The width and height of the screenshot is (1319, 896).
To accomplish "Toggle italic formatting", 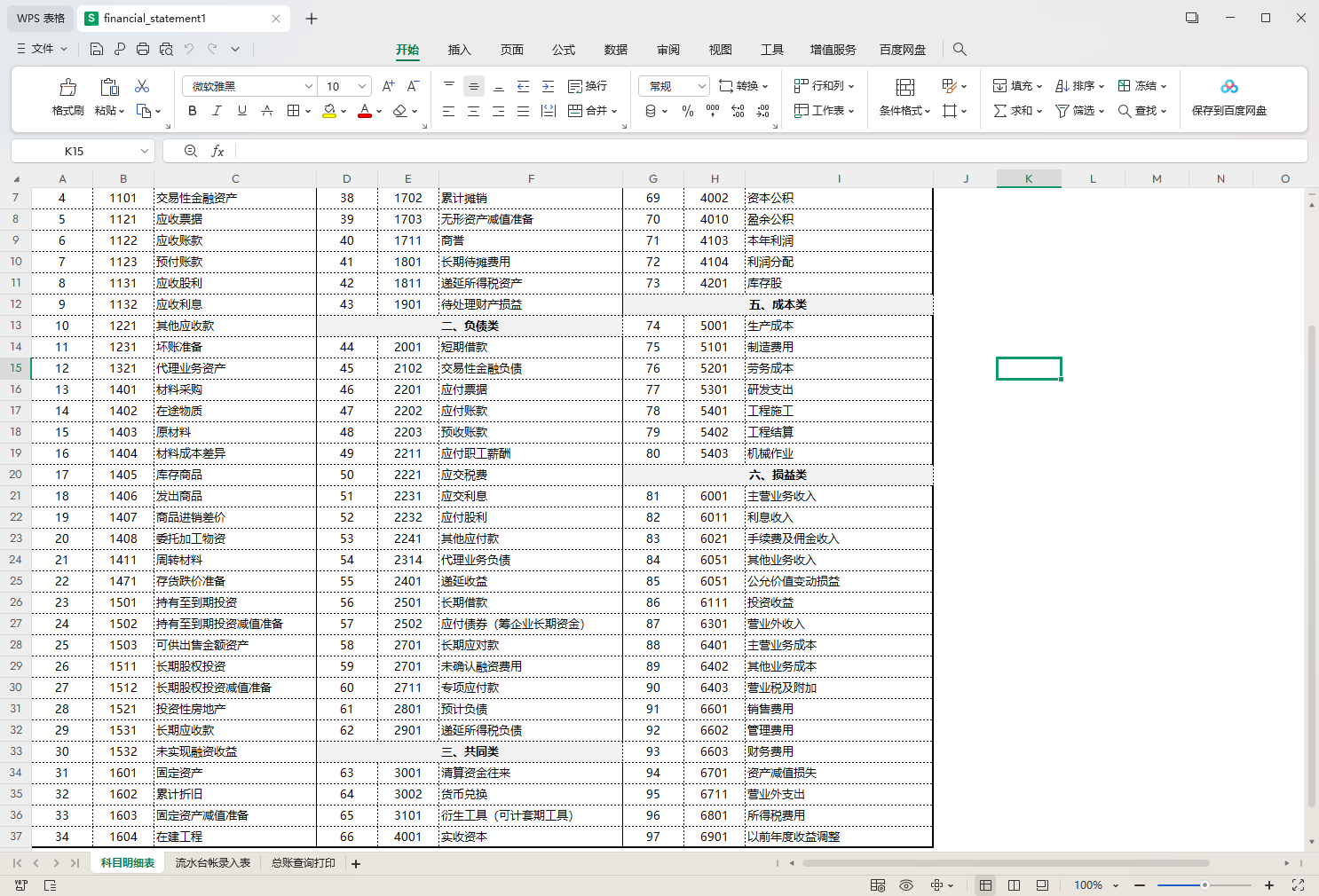I will pos(217,111).
